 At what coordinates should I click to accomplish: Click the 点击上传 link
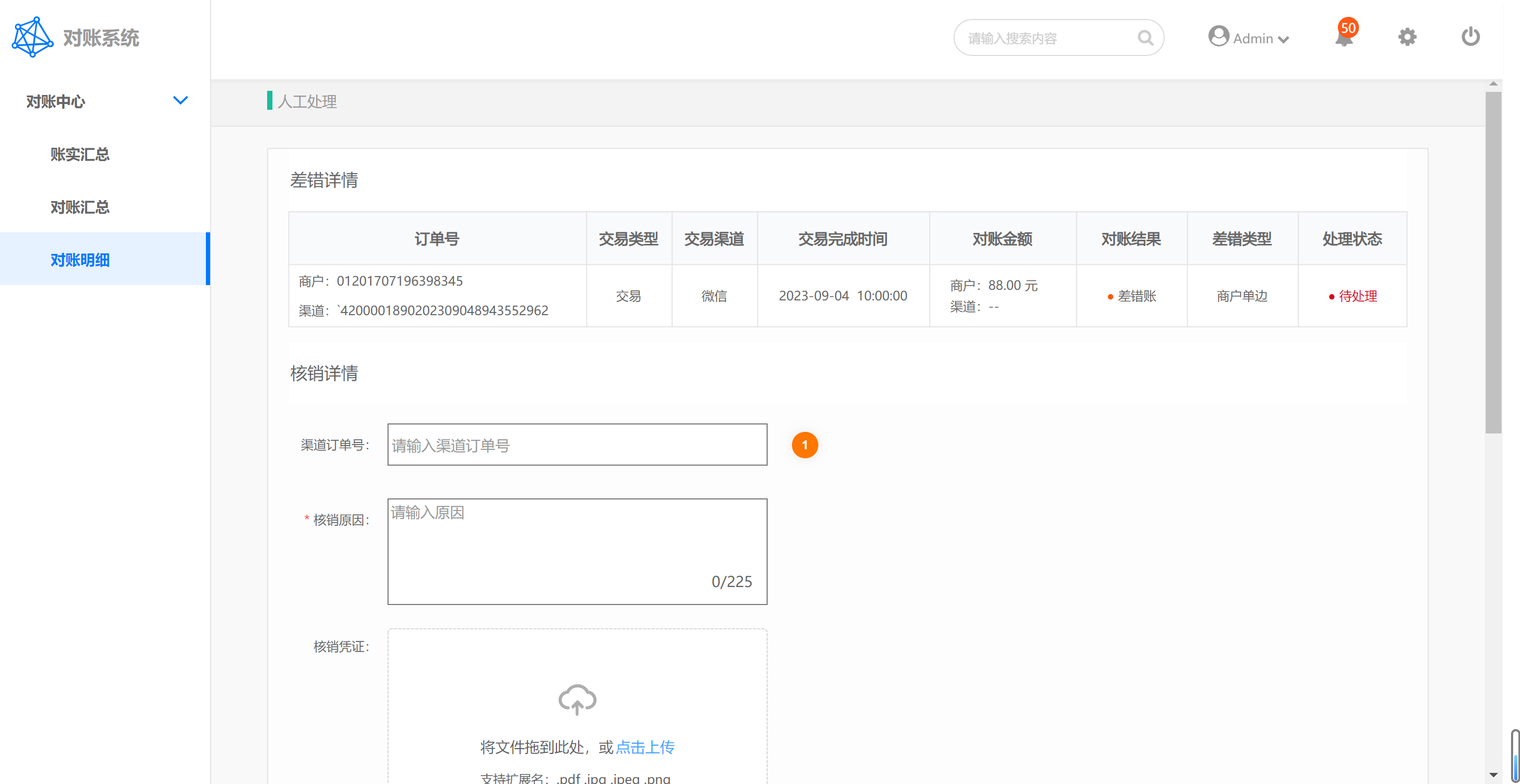pos(645,747)
